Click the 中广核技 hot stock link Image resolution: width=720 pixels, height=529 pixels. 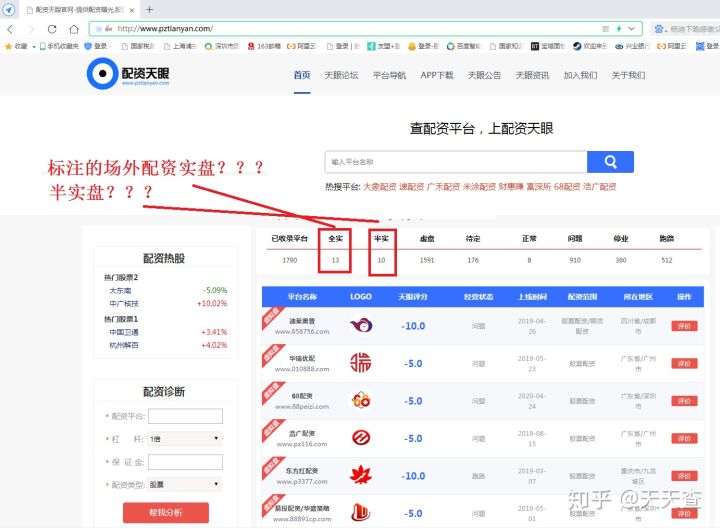[x=124, y=304]
